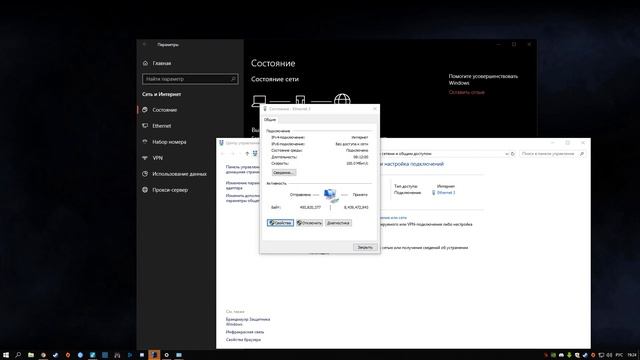Screen dimensions: 640x360
Task: Open Панель управления home page link
Action: pyautogui.click(x=242, y=169)
